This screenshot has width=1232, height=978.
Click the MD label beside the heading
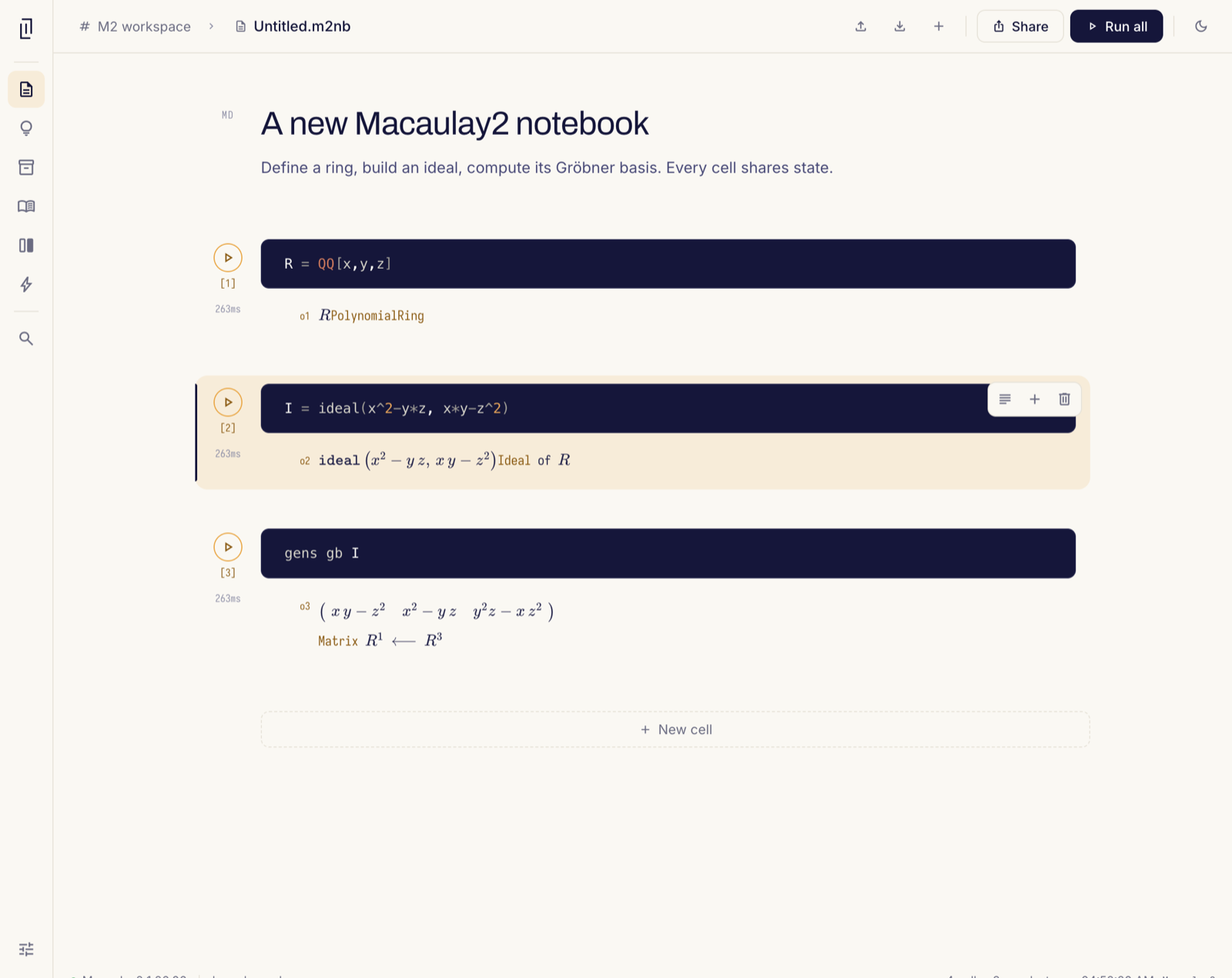227,115
